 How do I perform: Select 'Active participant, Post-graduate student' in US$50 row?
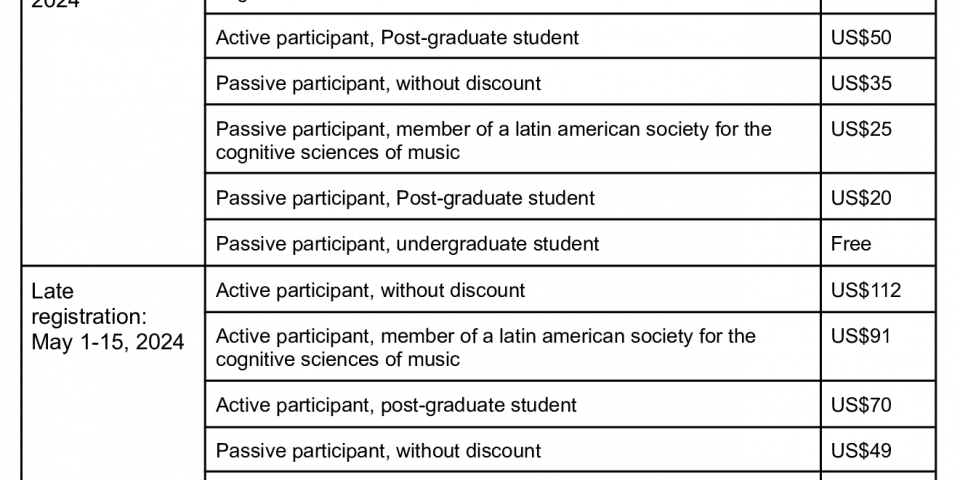point(397,38)
